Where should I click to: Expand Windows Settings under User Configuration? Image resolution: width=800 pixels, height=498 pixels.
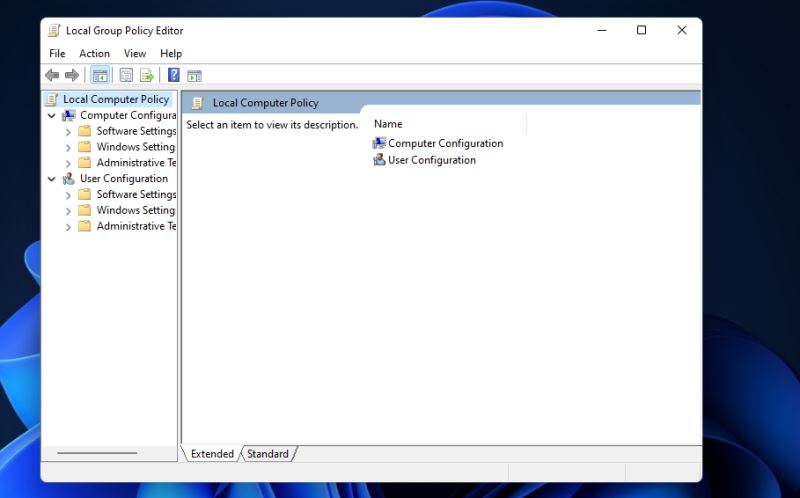tap(68, 211)
